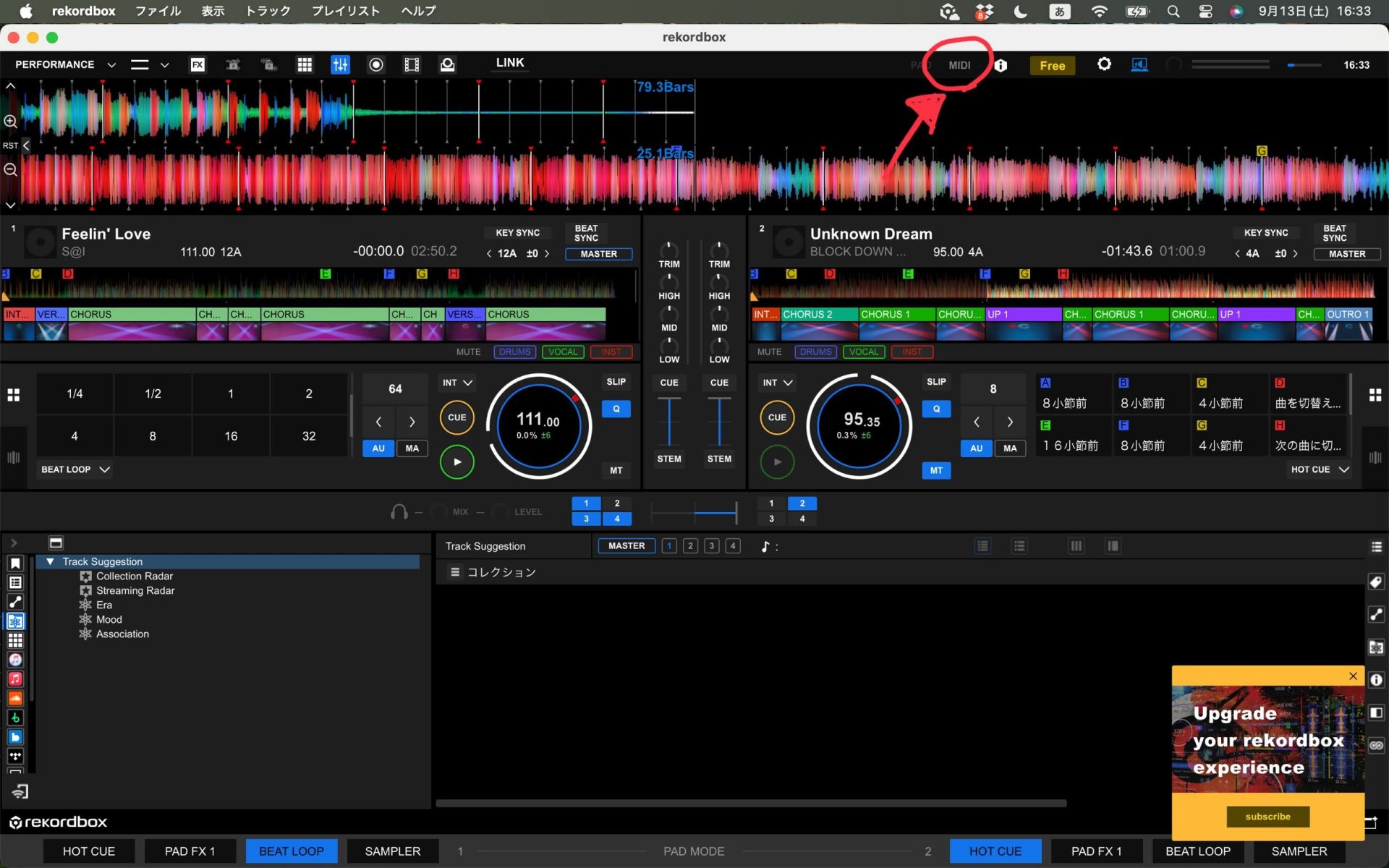Adjust the channel 1 volume fader

(x=669, y=422)
